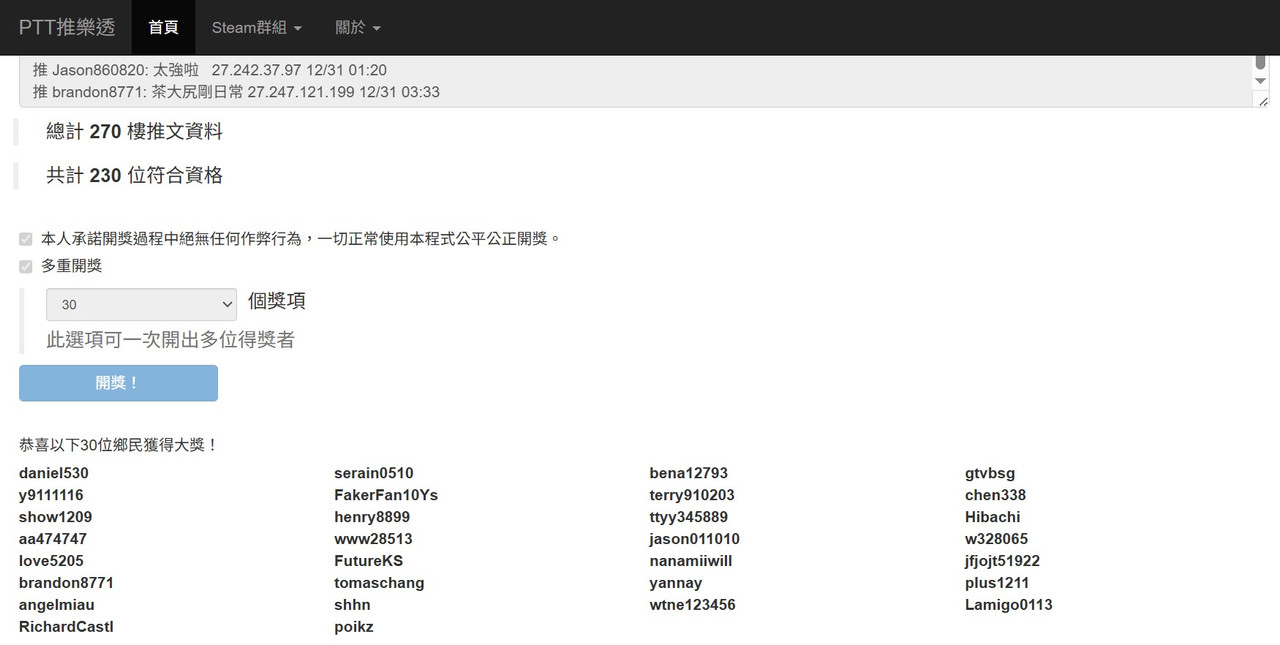Click winner name terry910203
The width and height of the screenshot is (1280, 645).
coord(692,495)
